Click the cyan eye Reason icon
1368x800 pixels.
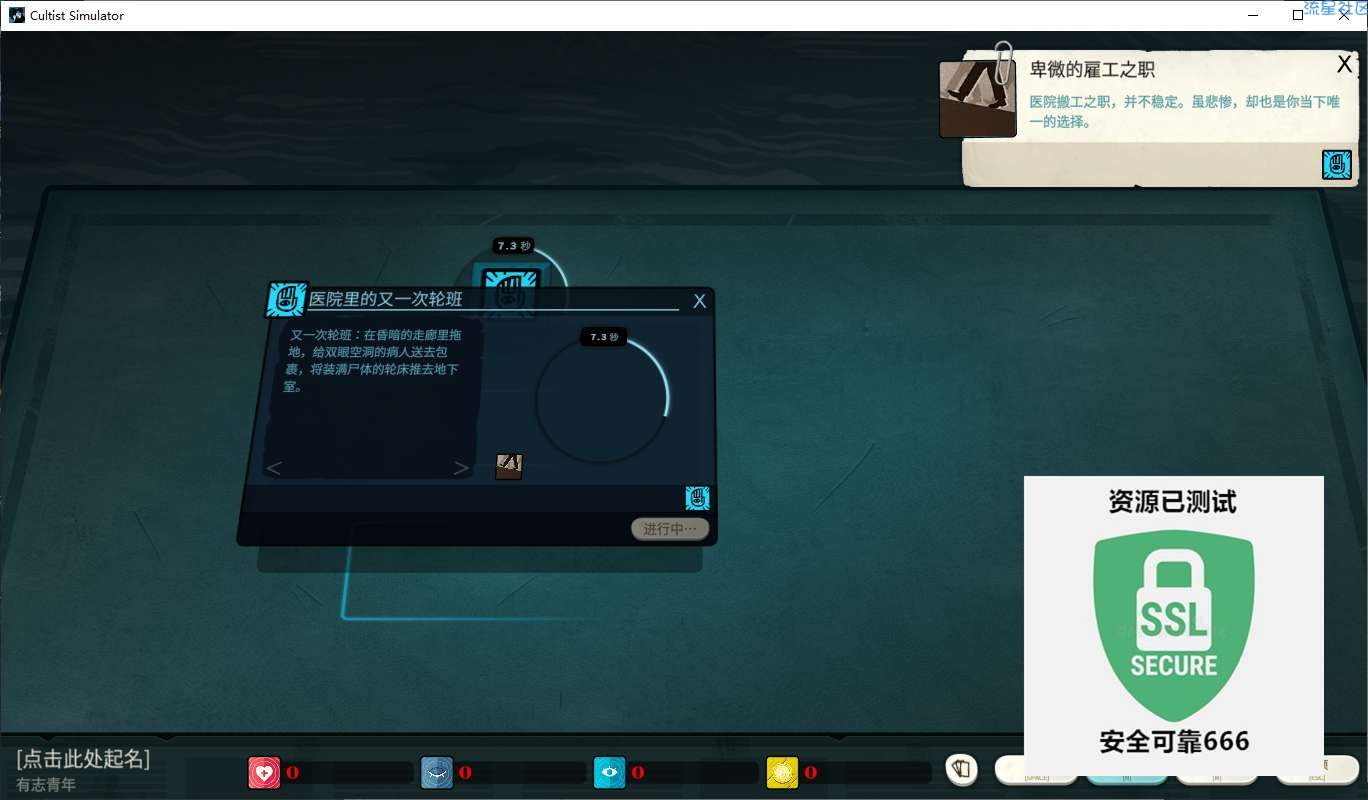tap(610, 773)
